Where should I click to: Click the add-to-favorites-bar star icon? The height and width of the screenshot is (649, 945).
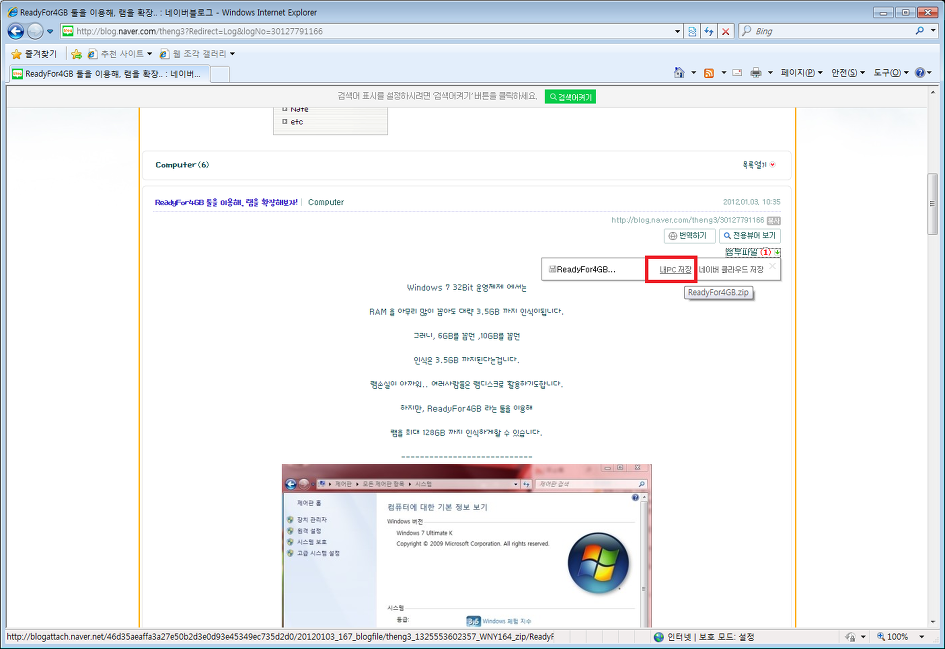click(x=77, y=54)
